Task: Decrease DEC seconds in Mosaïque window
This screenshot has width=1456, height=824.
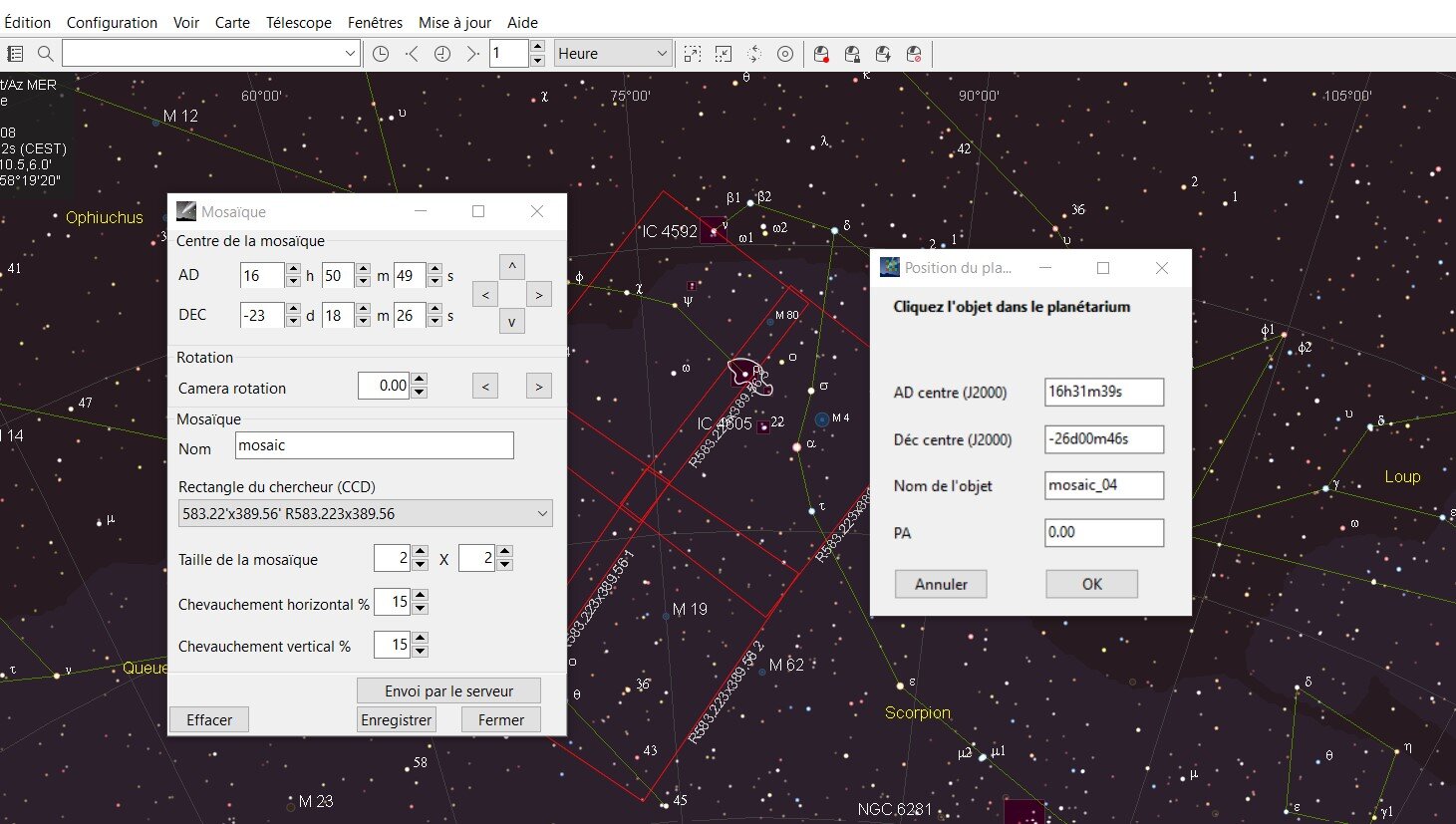Action: [435, 322]
